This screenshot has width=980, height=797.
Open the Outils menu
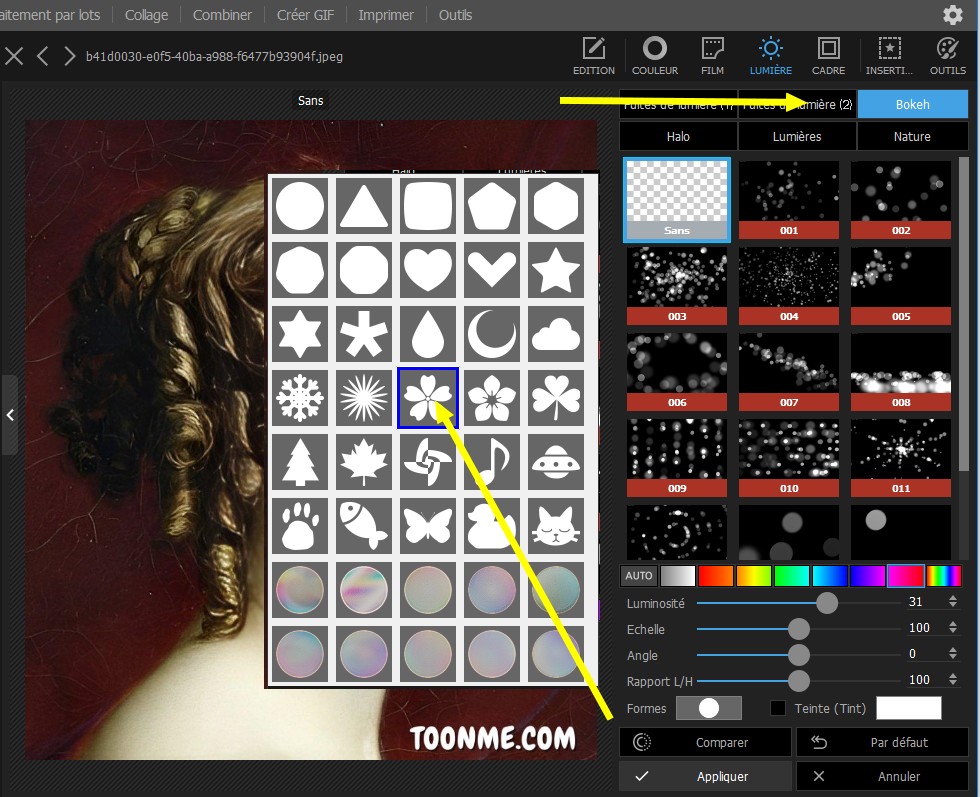pos(455,15)
